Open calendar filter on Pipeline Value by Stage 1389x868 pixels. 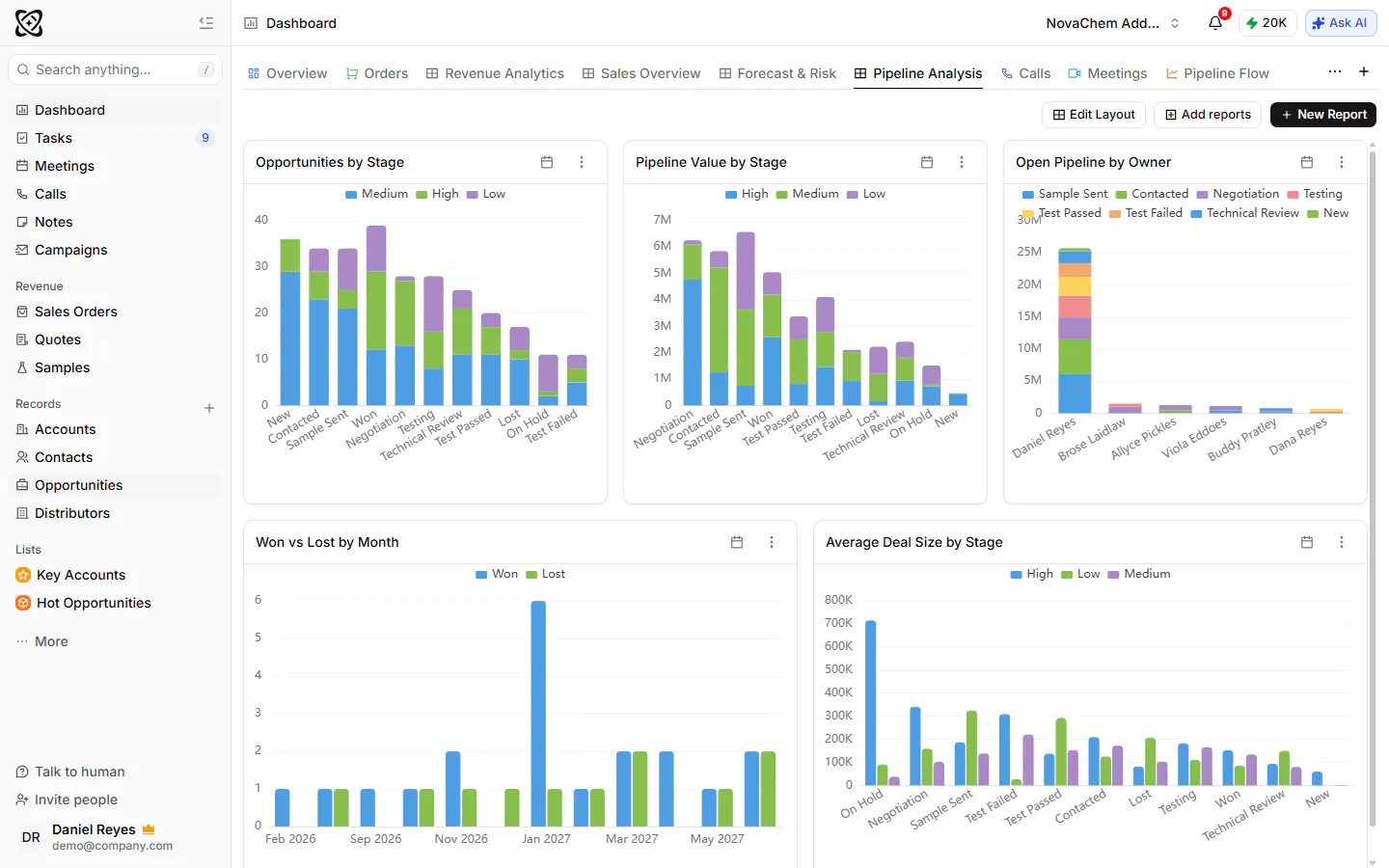pyautogui.click(x=927, y=162)
